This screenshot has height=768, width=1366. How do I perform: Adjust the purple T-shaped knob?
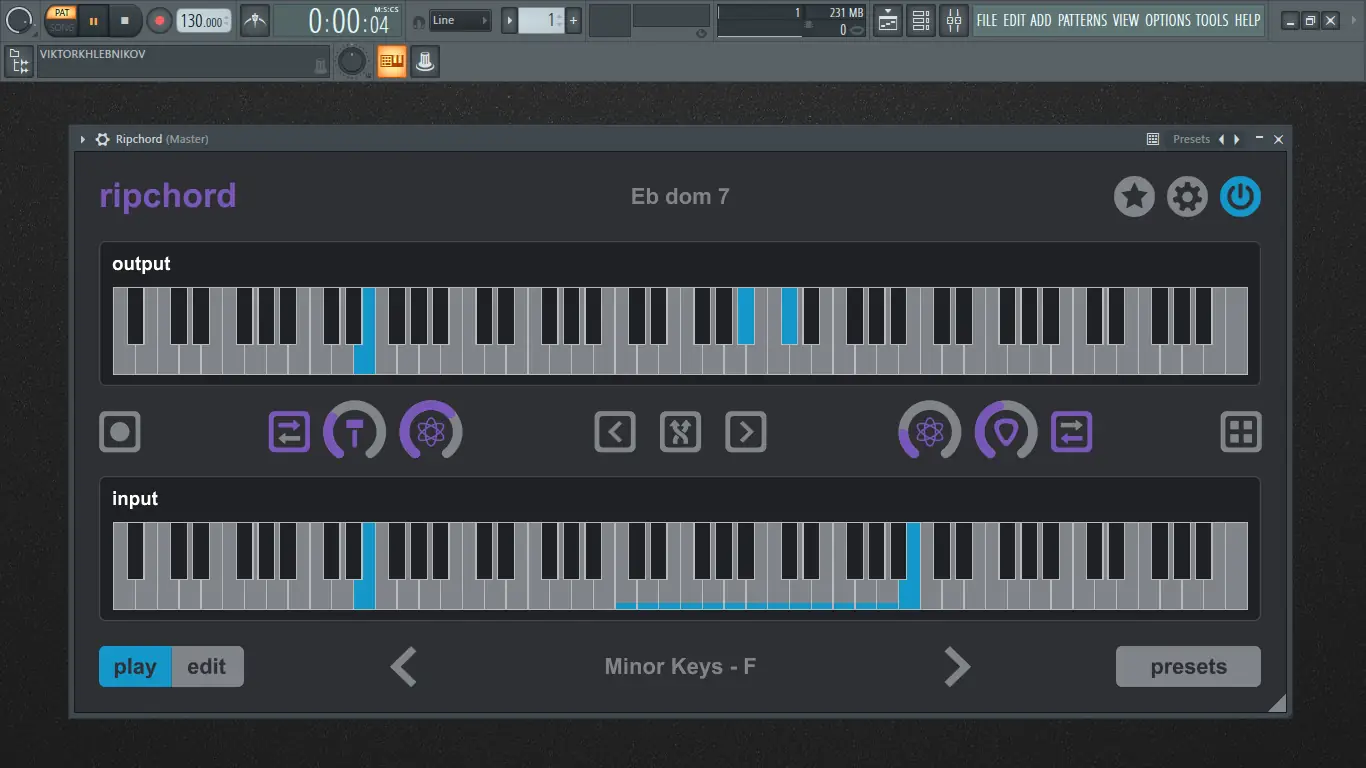coord(354,432)
